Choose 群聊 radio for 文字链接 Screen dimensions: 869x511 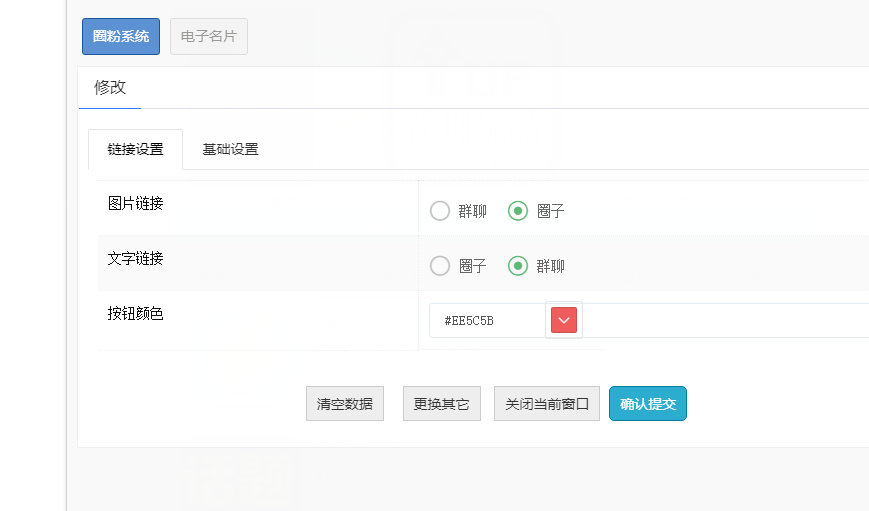[518, 266]
